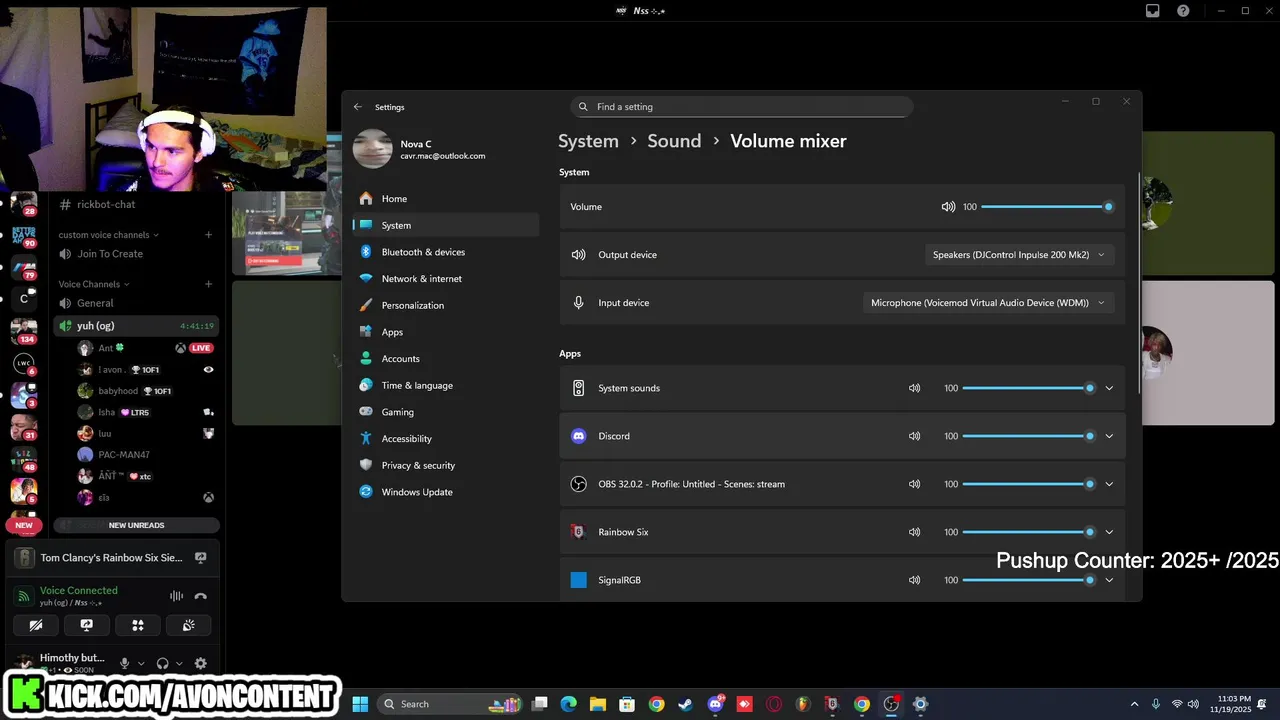The image size is (1280, 720).
Task: Open Discord activities button
Action: 138,626
